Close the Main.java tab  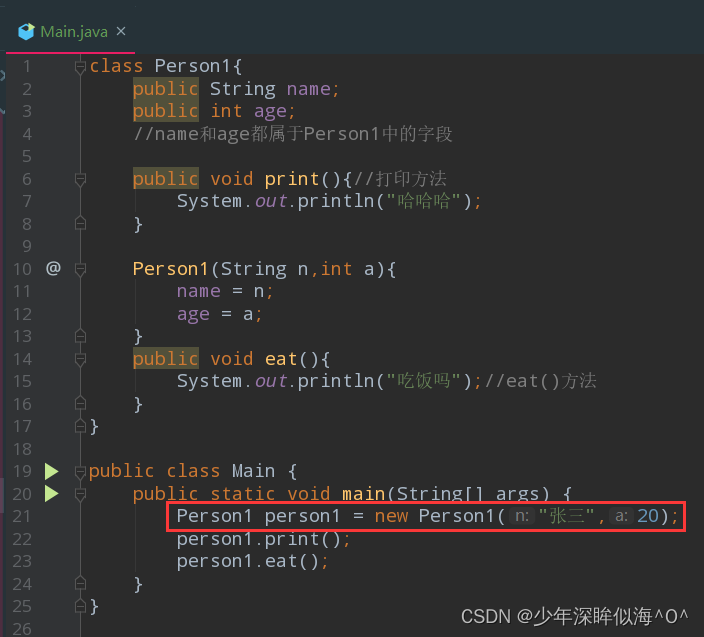click(121, 31)
